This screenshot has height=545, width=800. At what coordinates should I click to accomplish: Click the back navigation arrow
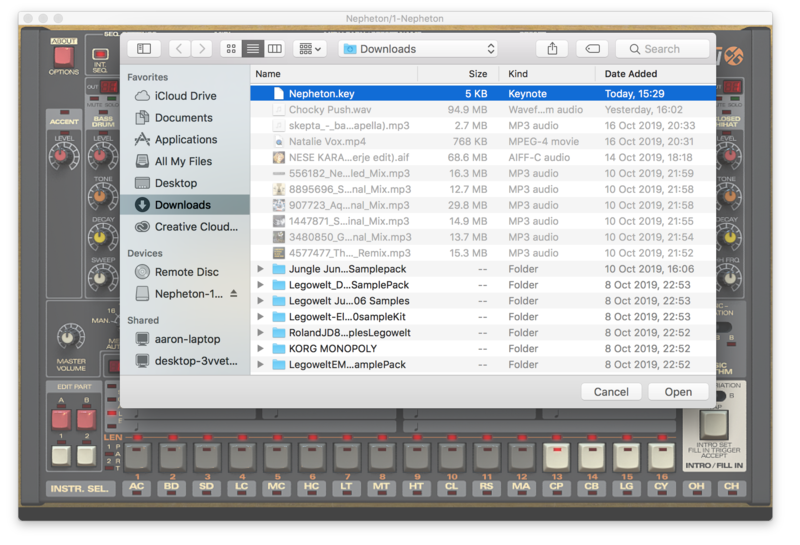pyautogui.click(x=179, y=48)
